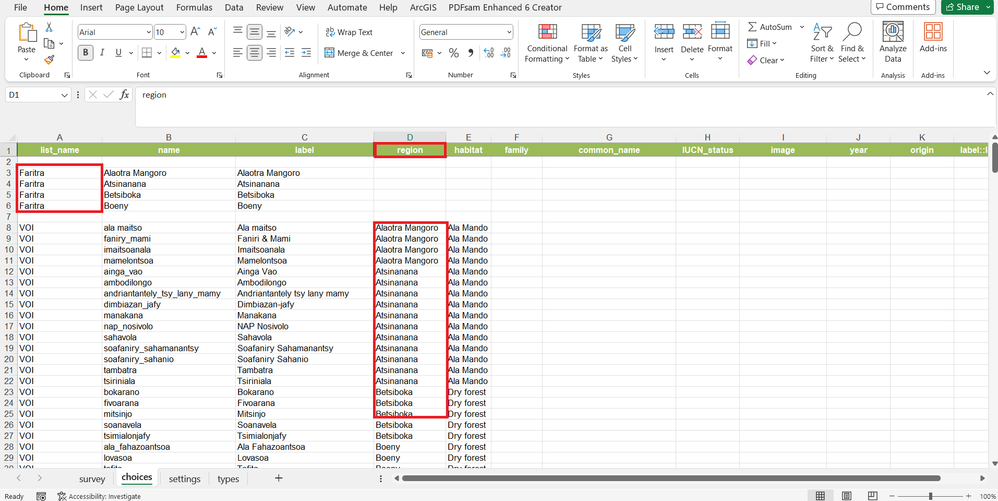Increase the indent
998x501 pixels.
click(307, 53)
